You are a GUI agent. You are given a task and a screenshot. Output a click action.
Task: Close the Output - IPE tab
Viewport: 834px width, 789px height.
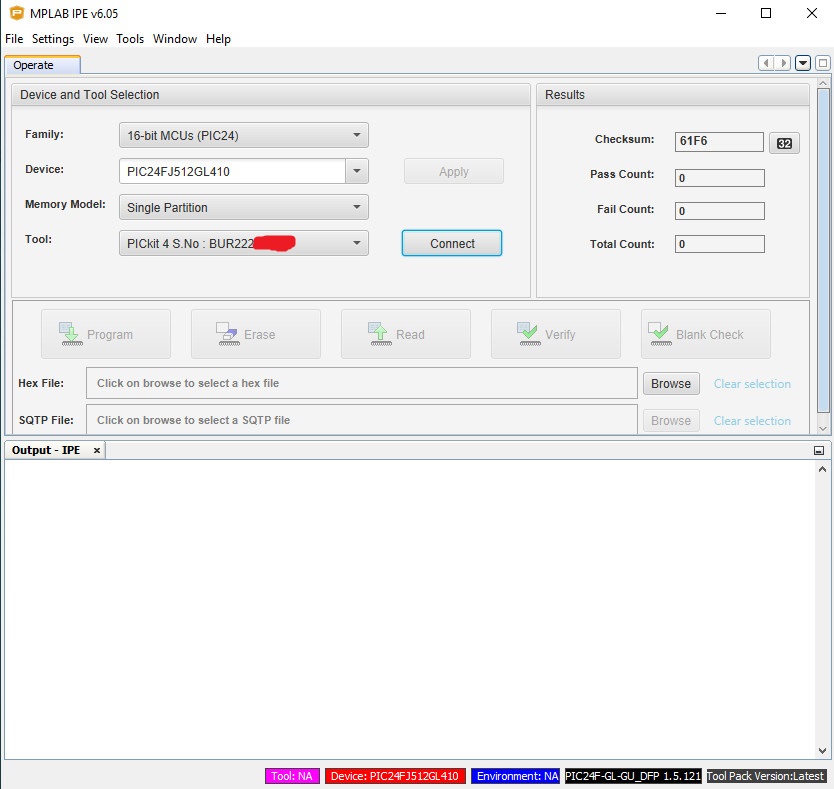(x=97, y=451)
